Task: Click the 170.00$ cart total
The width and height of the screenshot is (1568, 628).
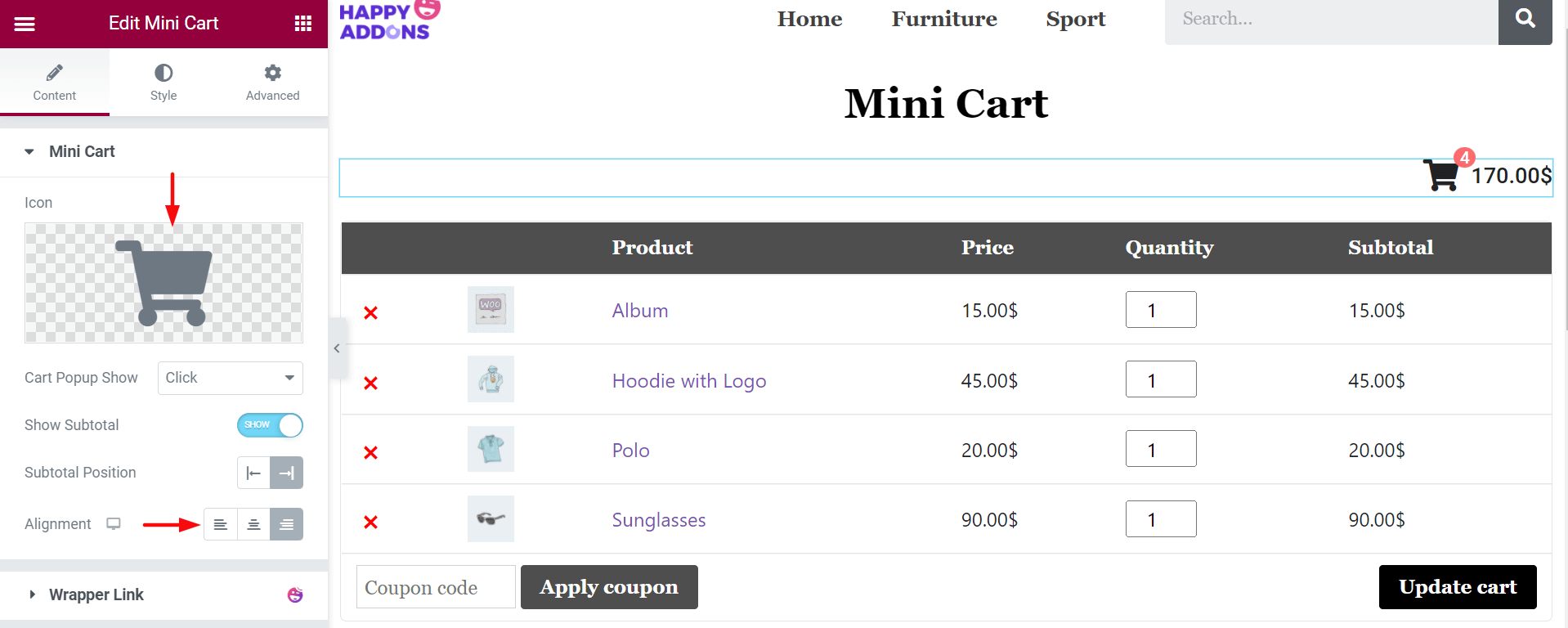Action: coord(1512,176)
